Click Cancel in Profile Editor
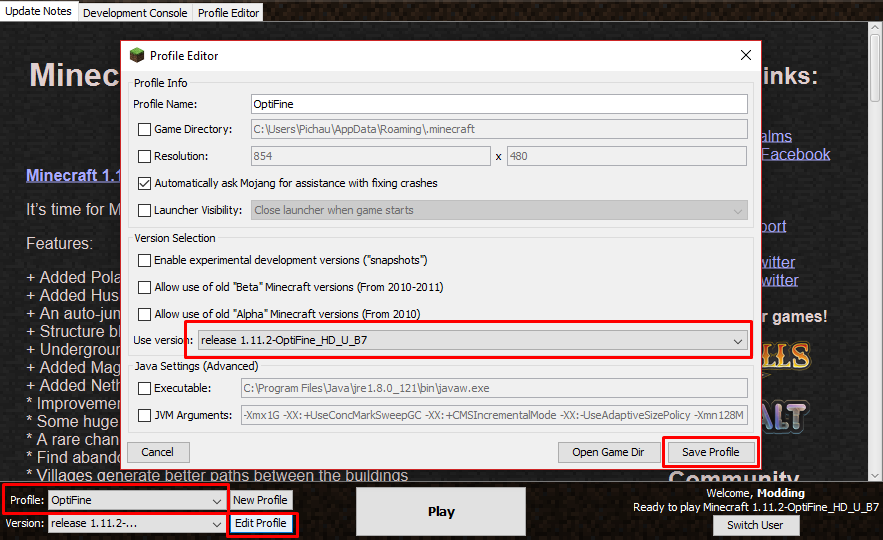883x540 pixels. 158,452
